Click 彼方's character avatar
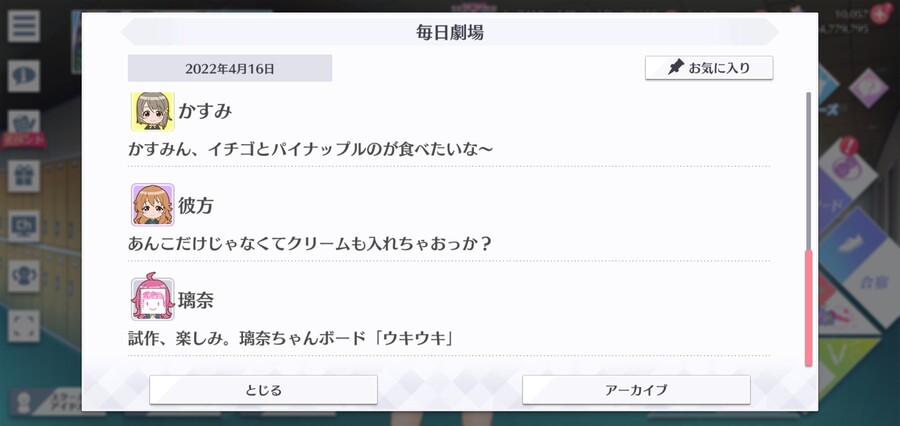This screenshot has height=426, width=900. (x=152, y=205)
